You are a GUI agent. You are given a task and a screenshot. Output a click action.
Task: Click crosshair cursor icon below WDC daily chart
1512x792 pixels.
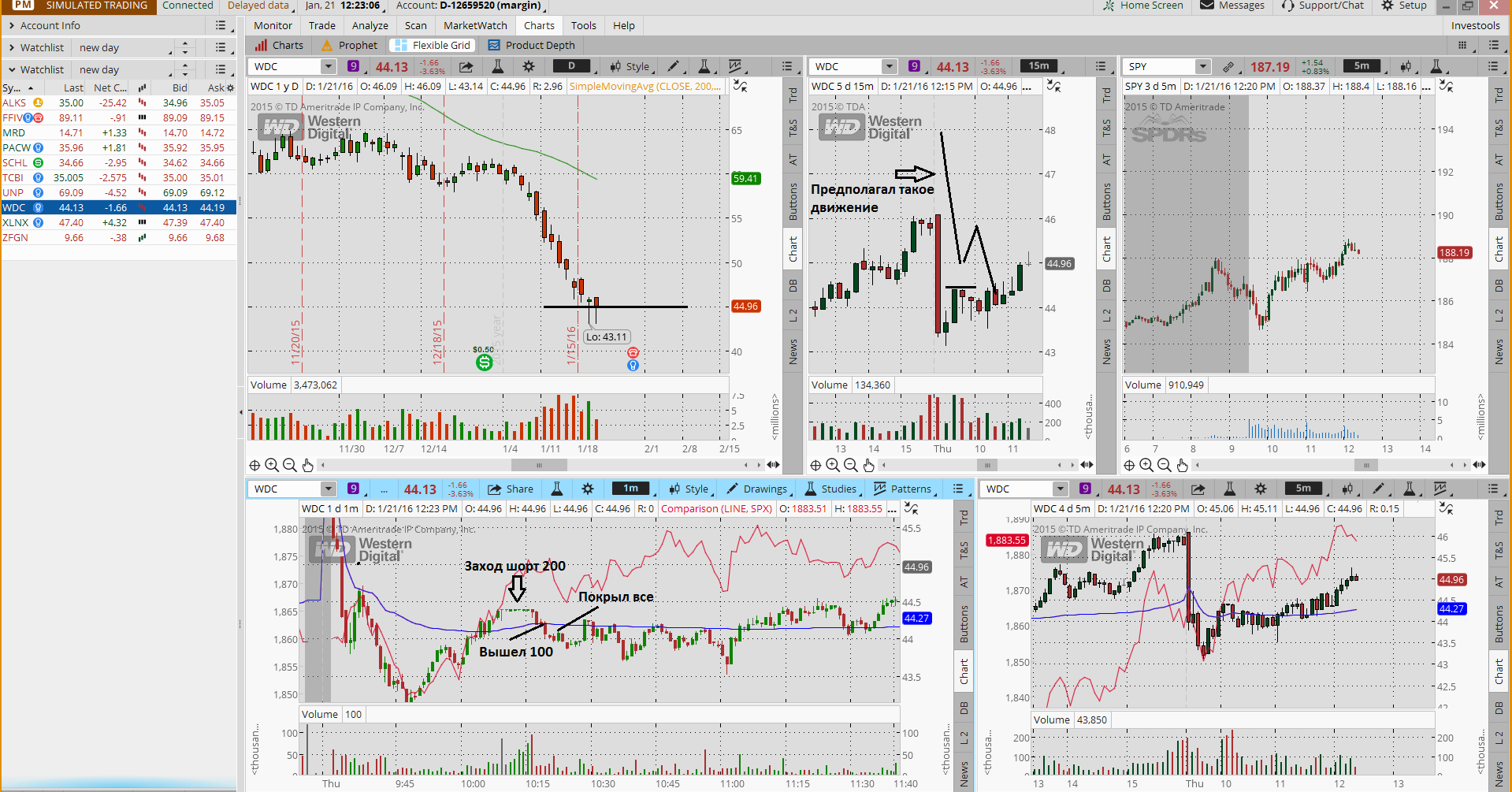pyautogui.click(x=254, y=465)
